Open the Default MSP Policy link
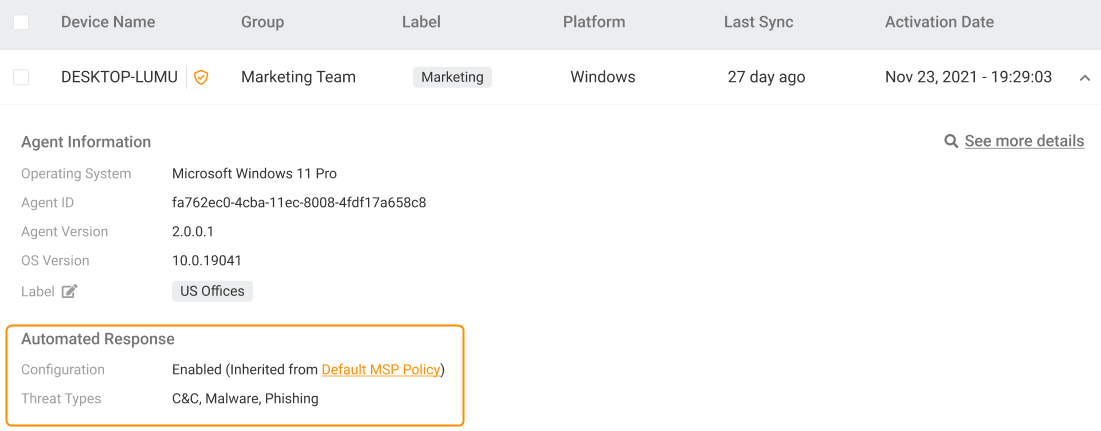1101x431 pixels. [x=381, y=370]
